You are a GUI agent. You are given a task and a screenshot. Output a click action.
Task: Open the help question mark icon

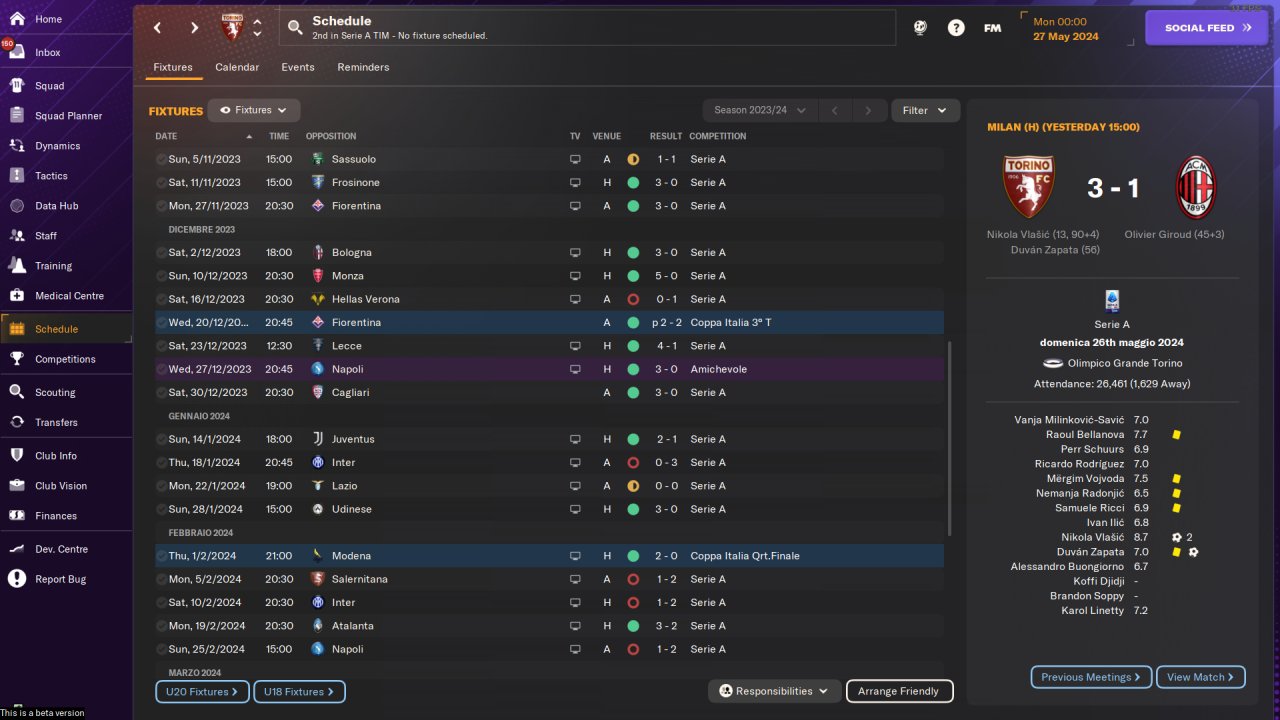coord(956,28)
